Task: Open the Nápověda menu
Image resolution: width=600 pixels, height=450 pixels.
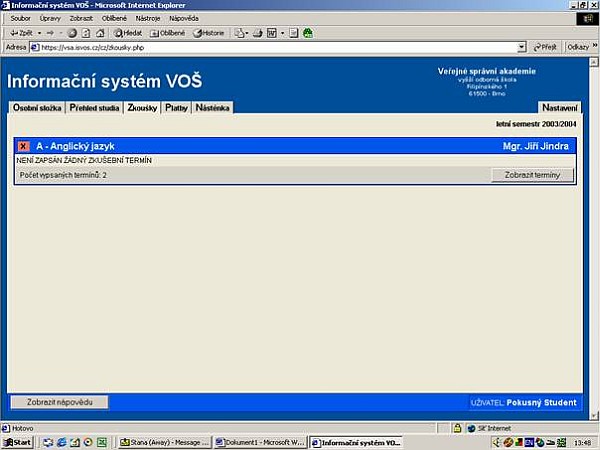Action: point(184,18)
